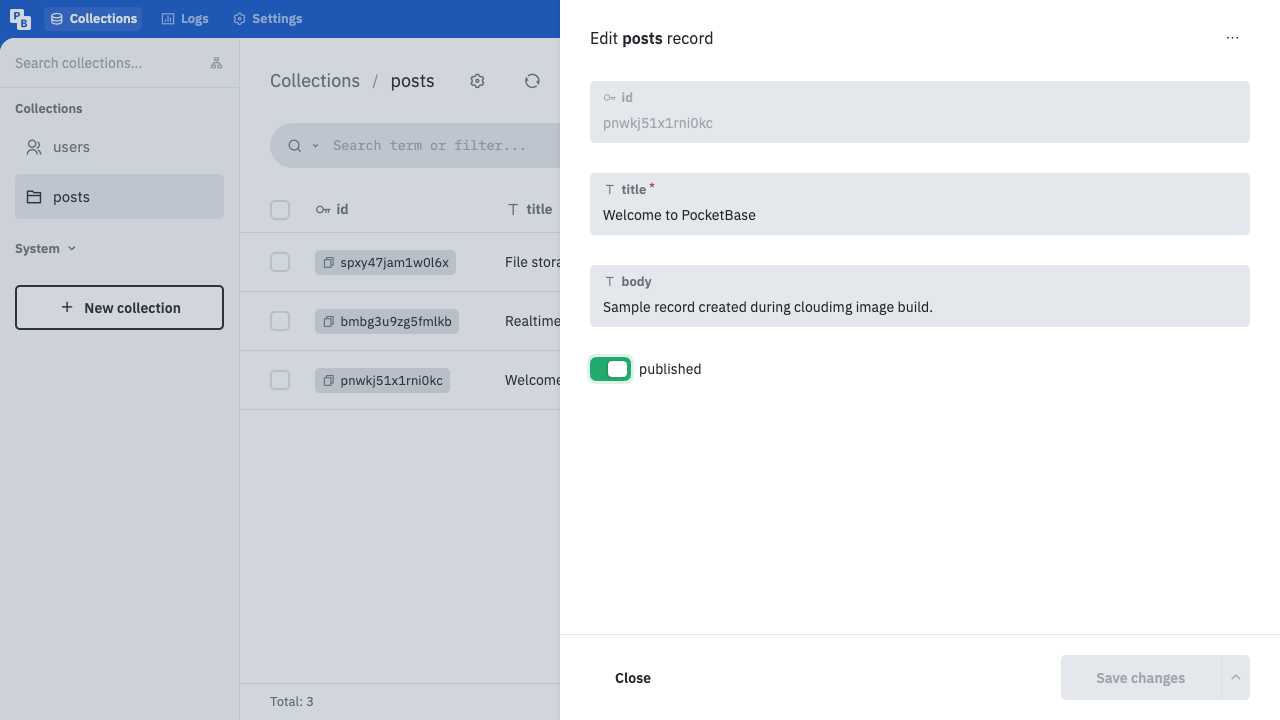
Task: Sort by the id column header
Action: click(x=332, y=210)
